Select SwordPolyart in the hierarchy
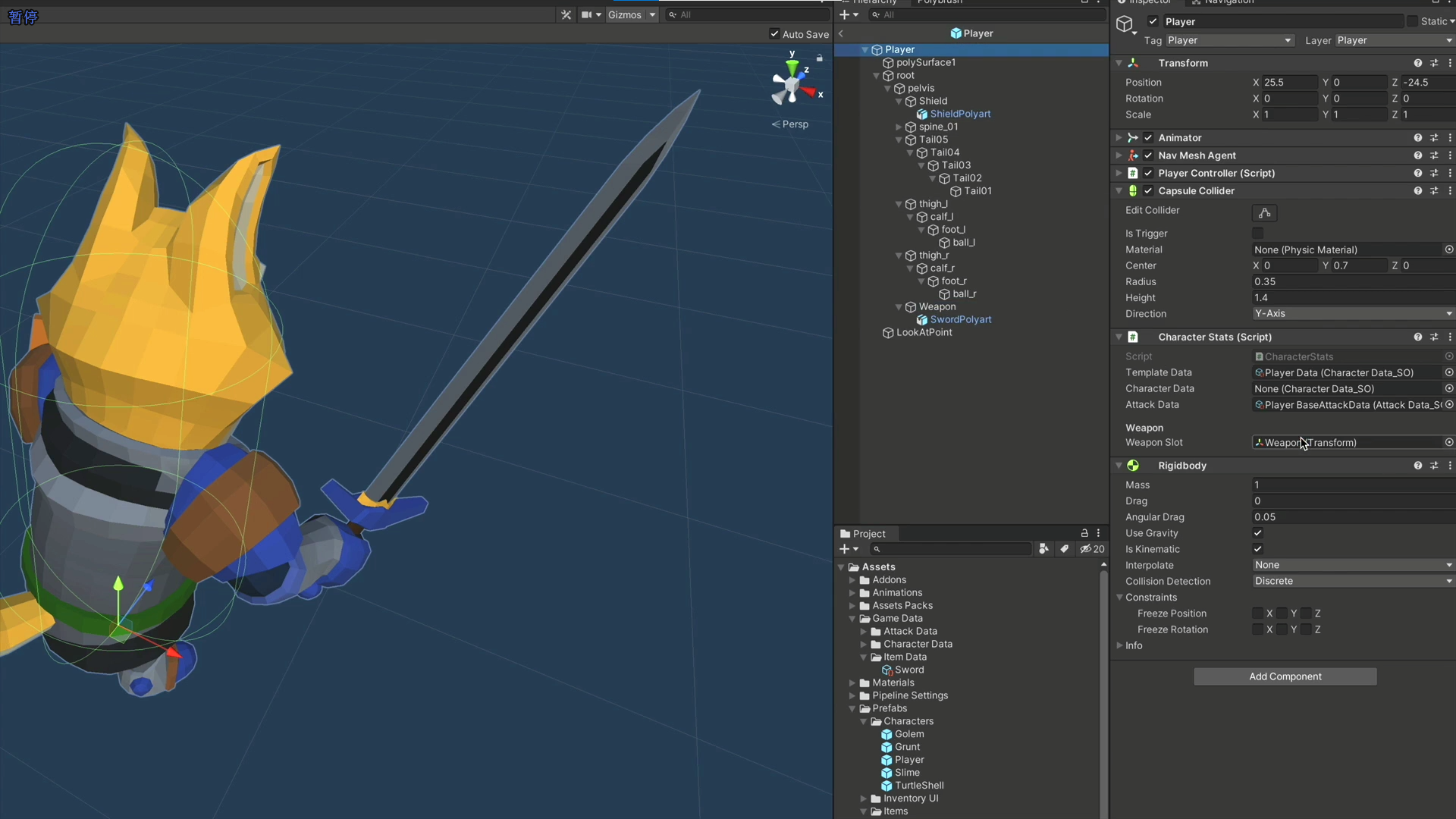Screen dimensions: 1456x819 [x=960, y=319]
